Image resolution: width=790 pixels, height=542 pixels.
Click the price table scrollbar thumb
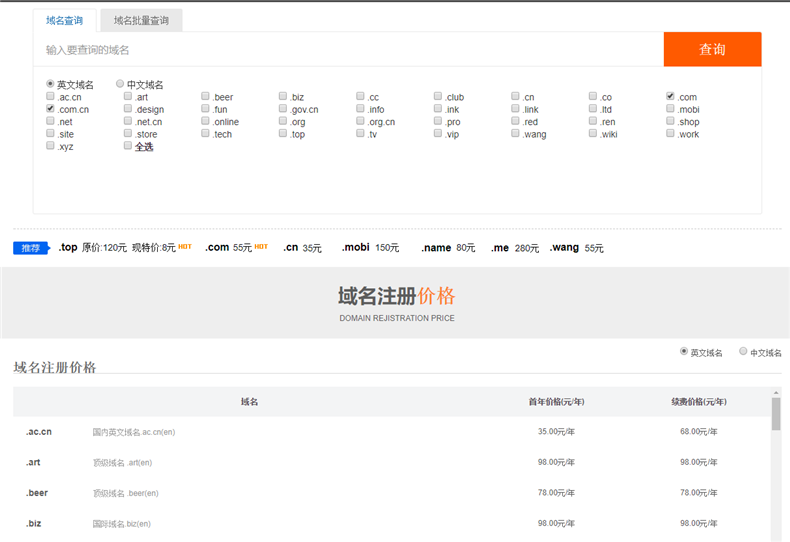[x=776, y=413]
